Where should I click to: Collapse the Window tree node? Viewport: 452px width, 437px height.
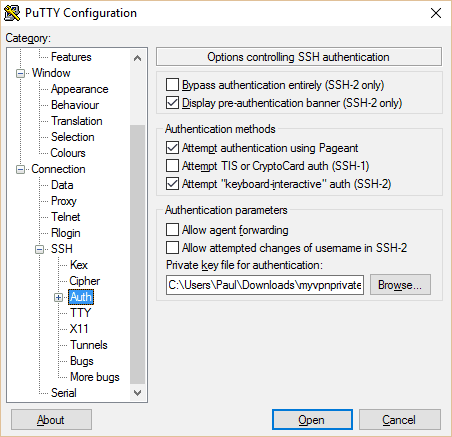(21, 73)
